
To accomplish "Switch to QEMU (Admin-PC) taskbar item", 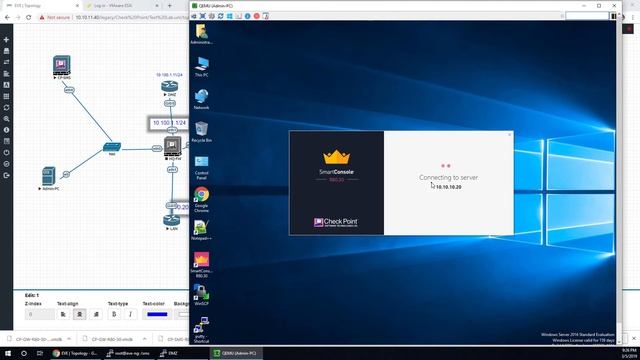I will pos(236,353).
